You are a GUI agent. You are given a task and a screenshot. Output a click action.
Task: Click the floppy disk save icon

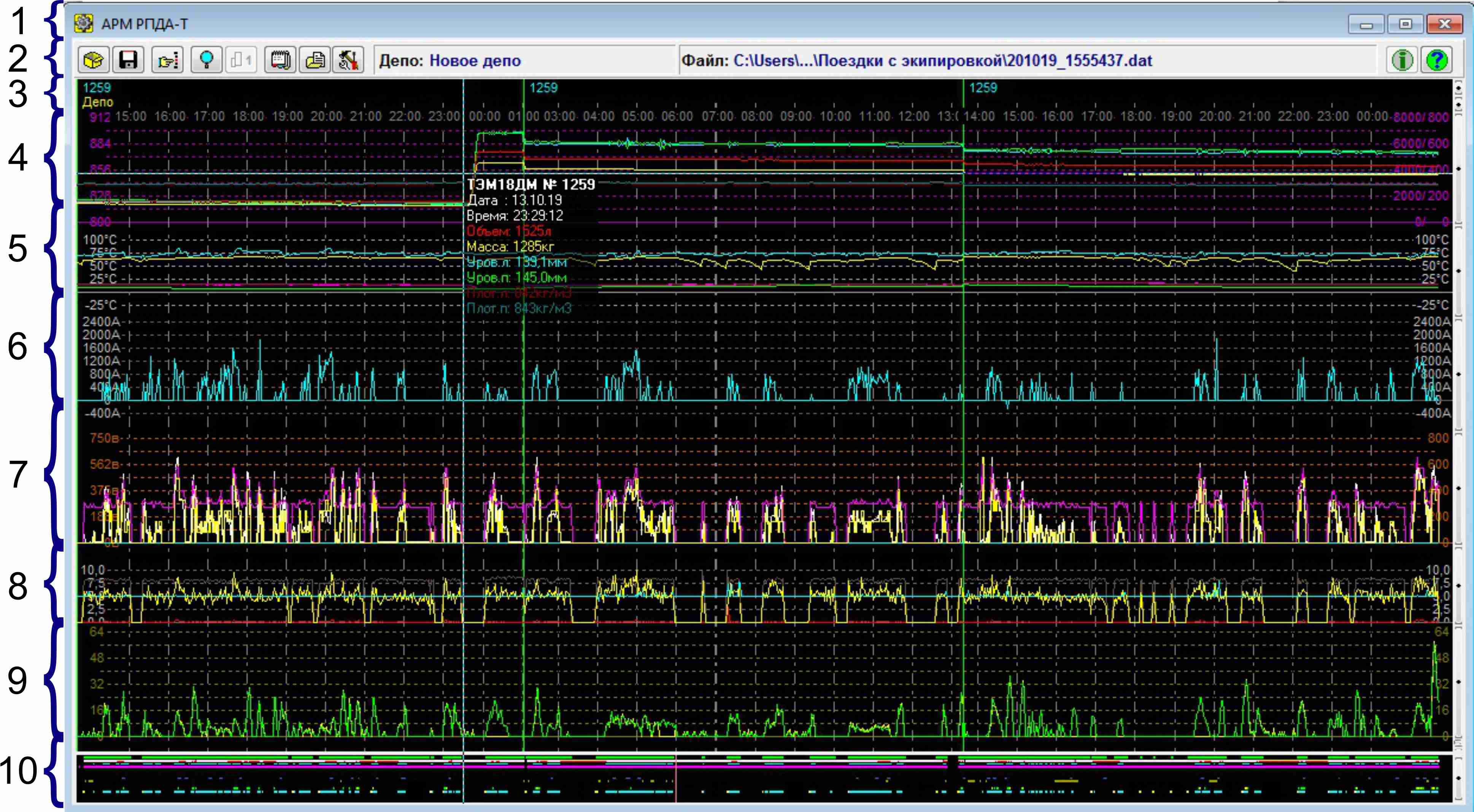click(x=128, y=60)
